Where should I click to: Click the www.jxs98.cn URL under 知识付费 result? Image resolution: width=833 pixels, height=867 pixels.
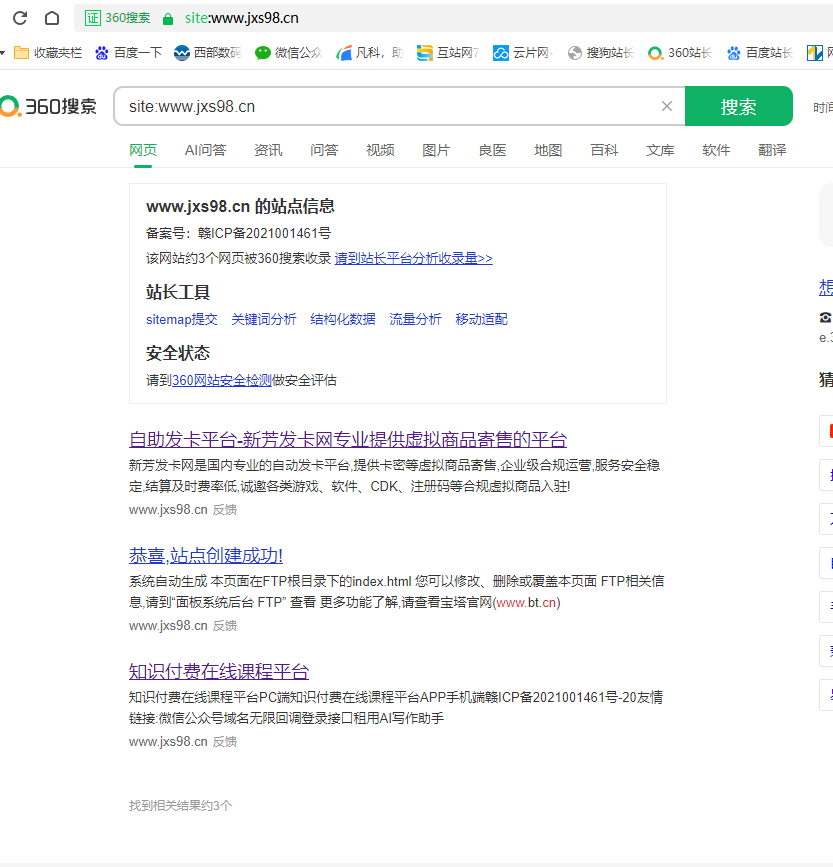(168, 742)
